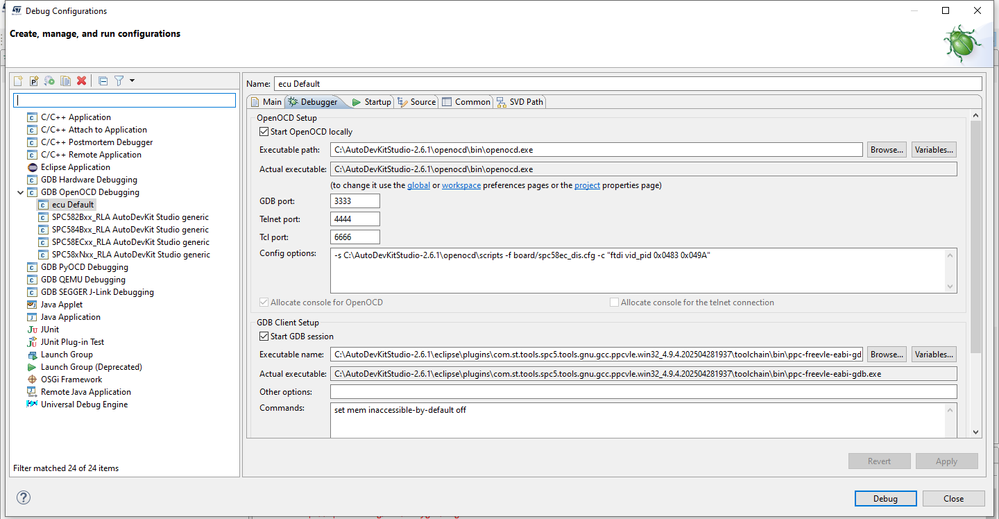Click the GDB PyOCD Debugging icon
Image resolution: width=999 pixels, height=519 pixels.
pos(32,267)
